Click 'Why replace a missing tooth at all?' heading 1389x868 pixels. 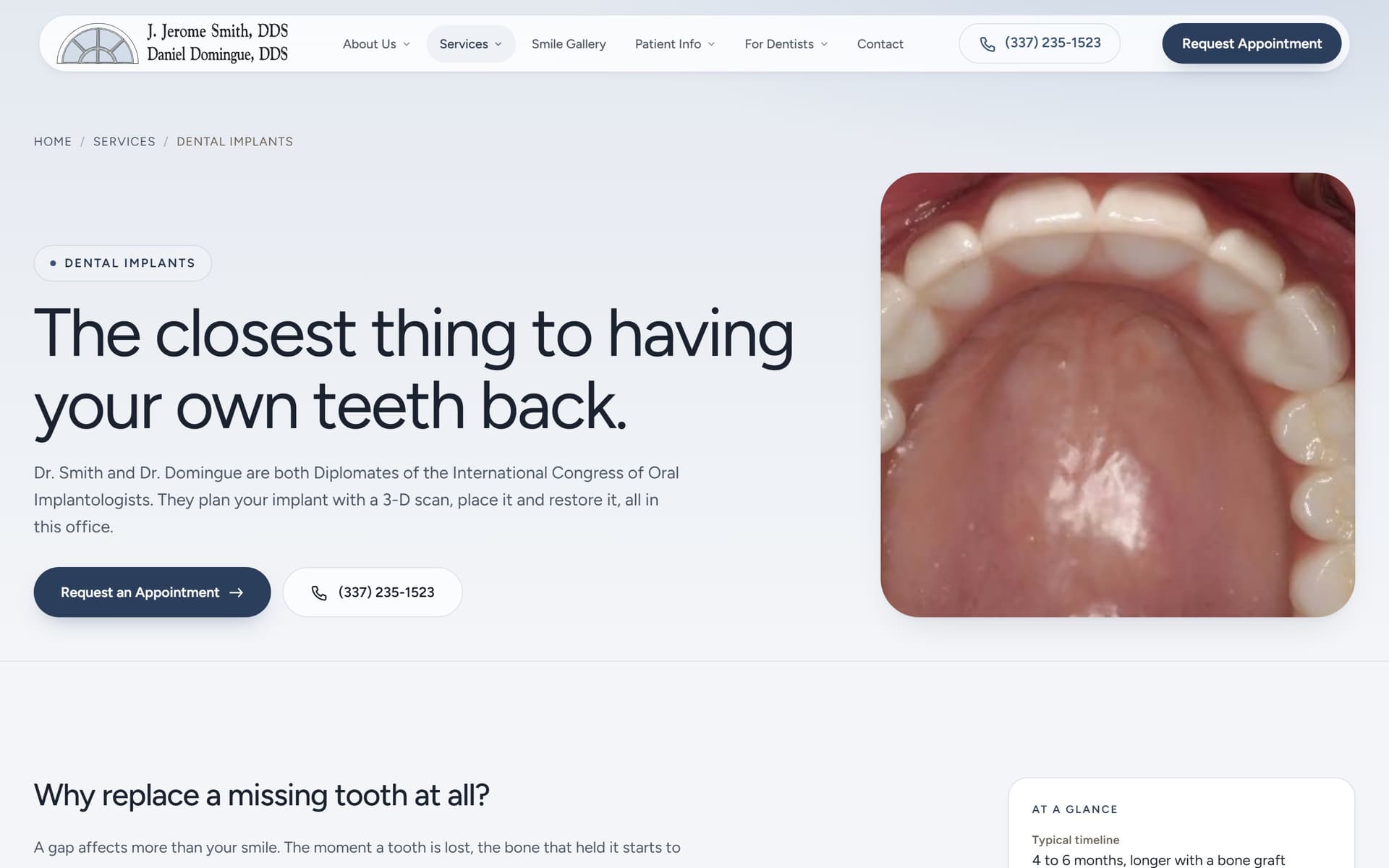coord(262,795)
